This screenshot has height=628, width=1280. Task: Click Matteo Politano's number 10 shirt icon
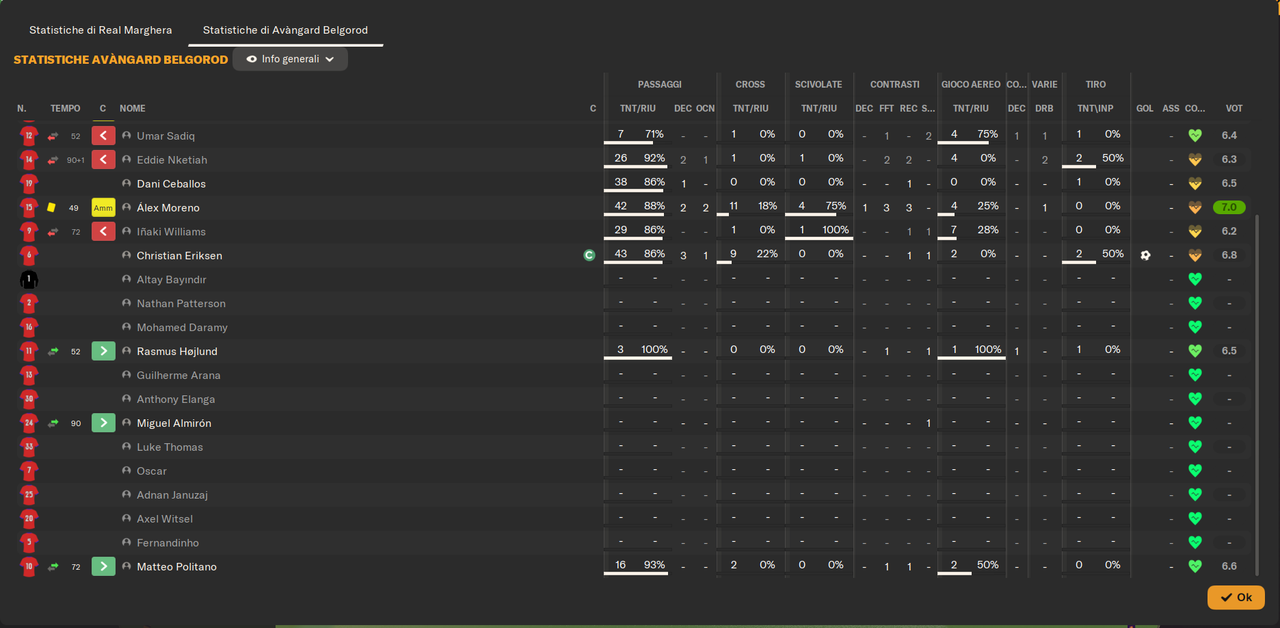click(29, 567)
